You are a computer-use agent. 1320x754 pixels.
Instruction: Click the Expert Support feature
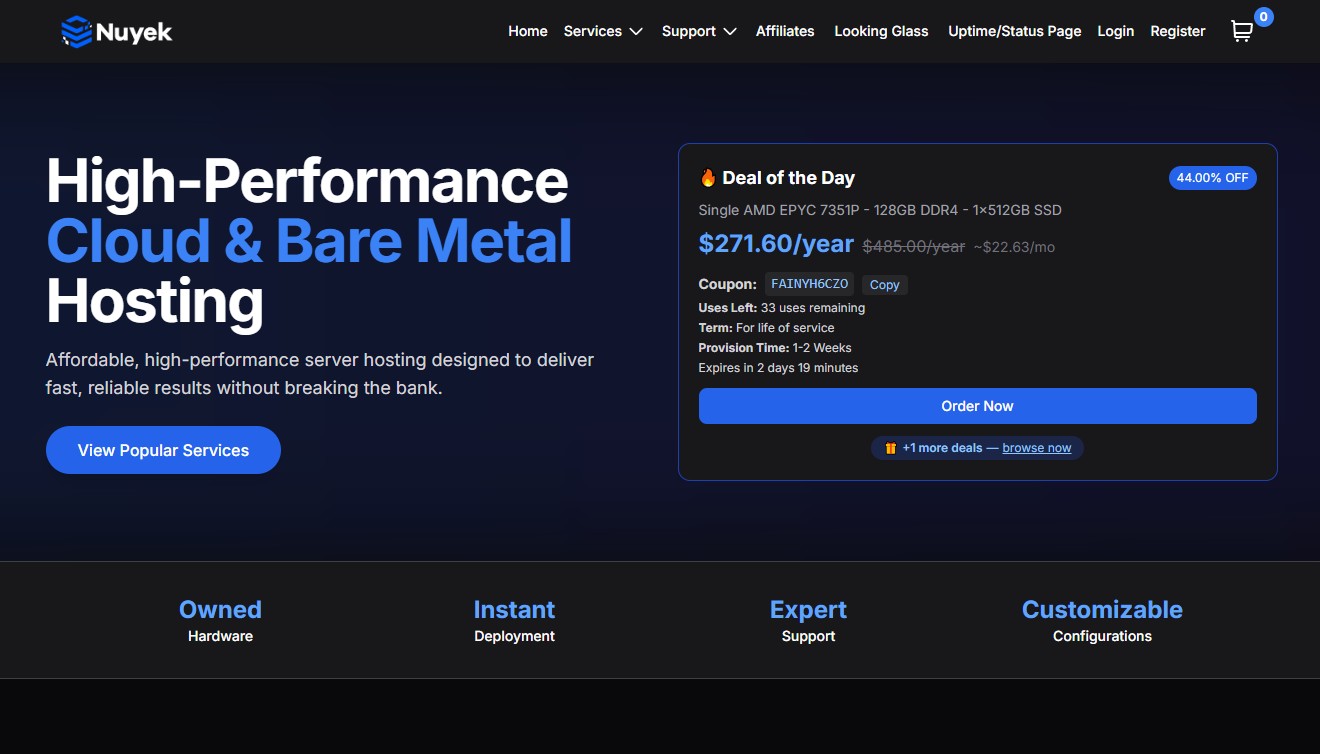coord(808,620)
